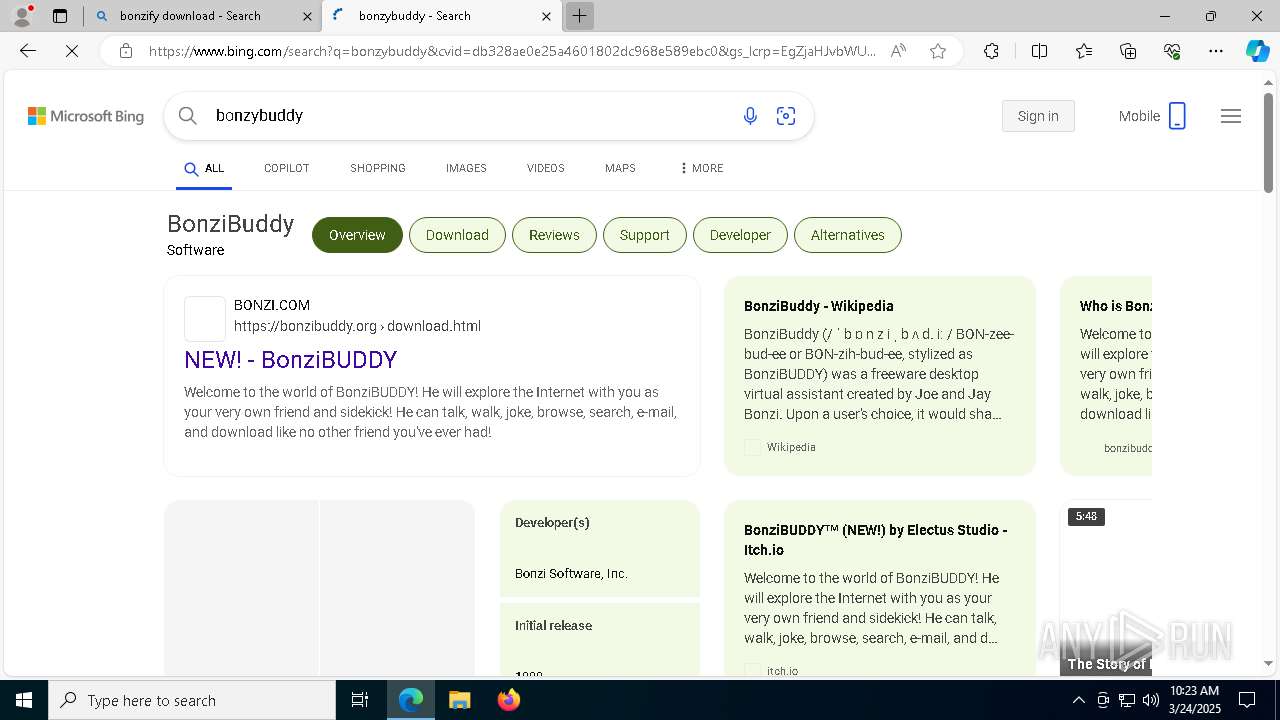
Task: Add this page to favorites star
Action: coord(938,51)
